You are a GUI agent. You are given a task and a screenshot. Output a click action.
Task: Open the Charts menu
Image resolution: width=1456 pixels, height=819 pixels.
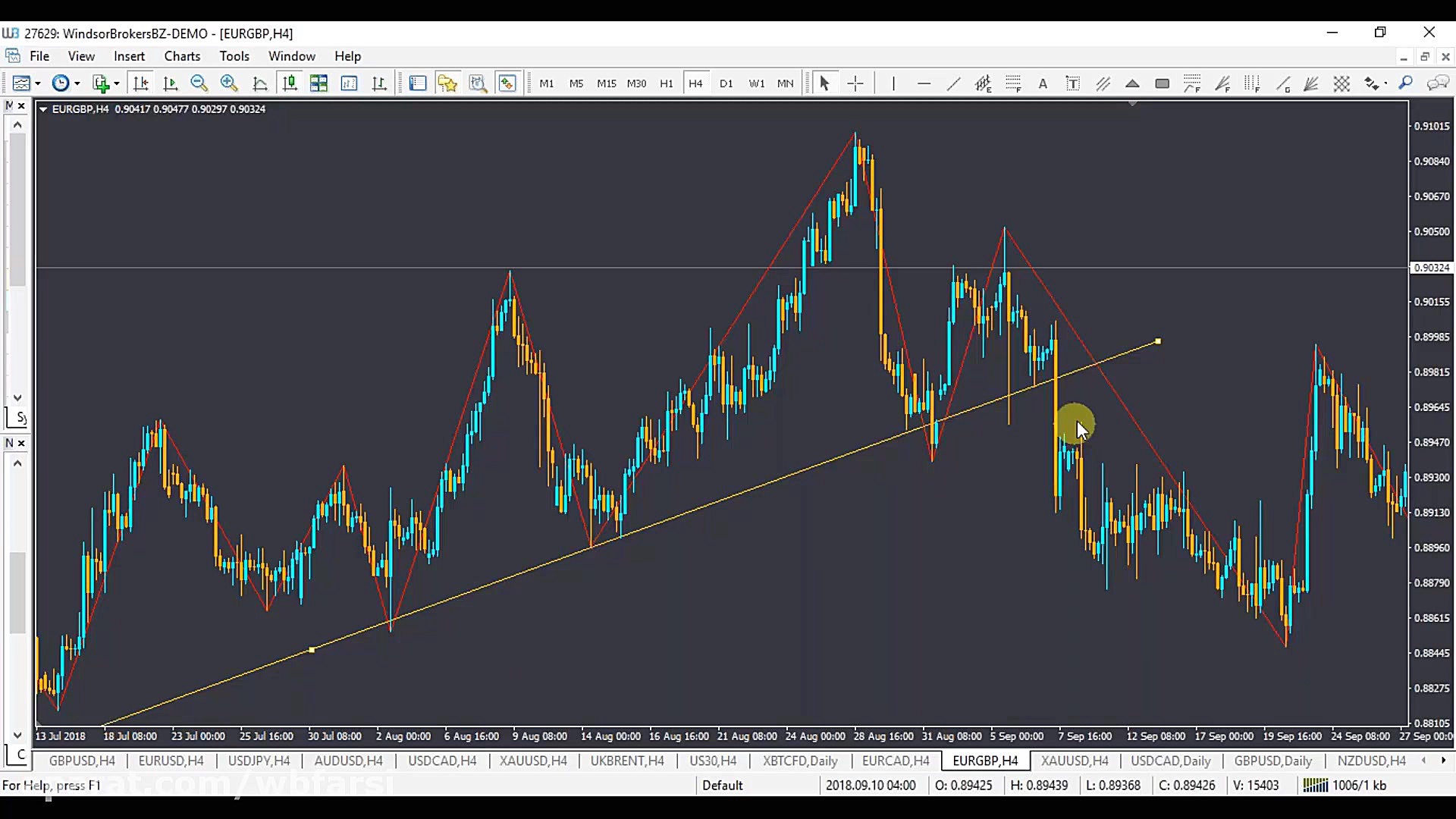[x=182, y=56]
